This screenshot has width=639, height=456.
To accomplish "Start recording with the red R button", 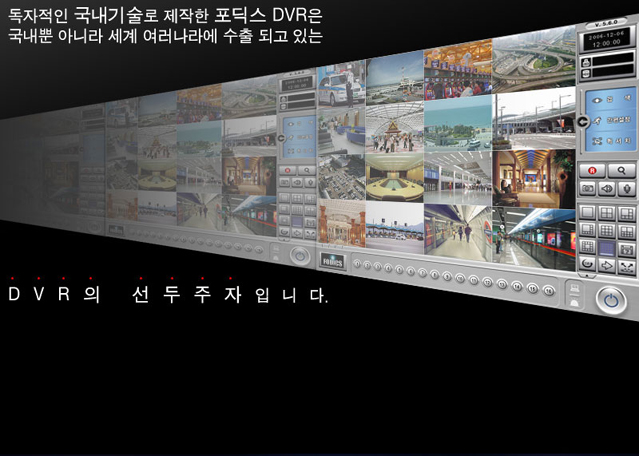I will tap(592, 171).
